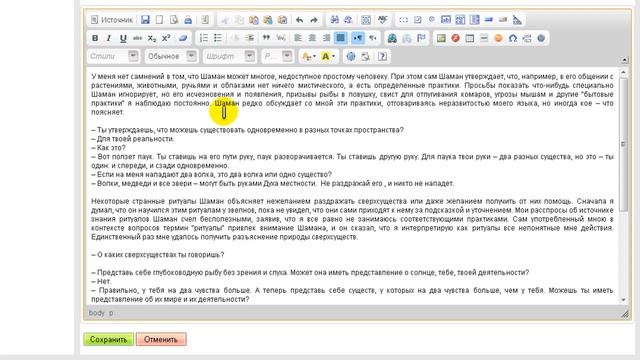The height and width of the screenshot is (360, 640).
Task: Set left-to-right text direction
Action: click(358, 38)
